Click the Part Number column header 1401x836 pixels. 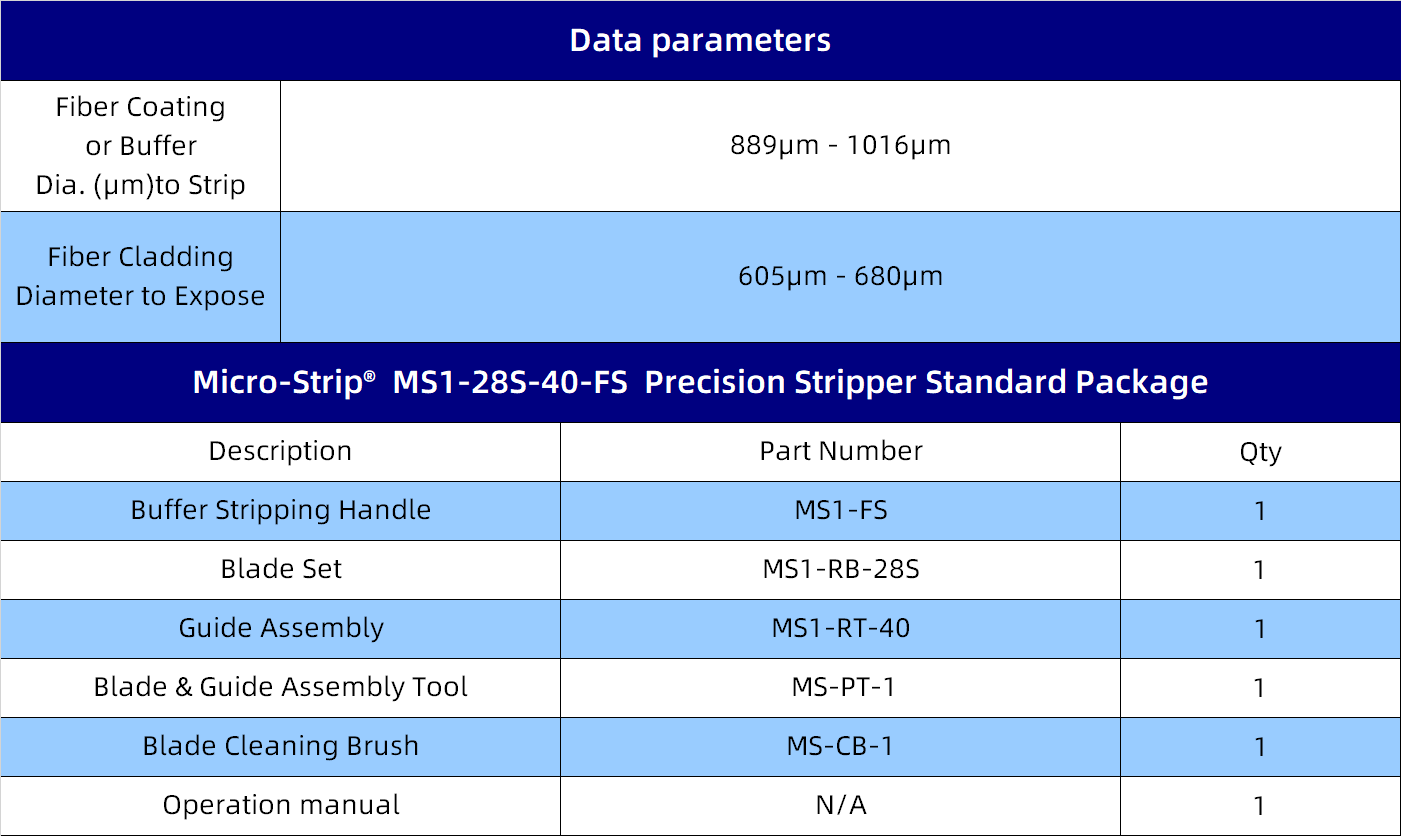pyautogui.click(x=840, y=452)
